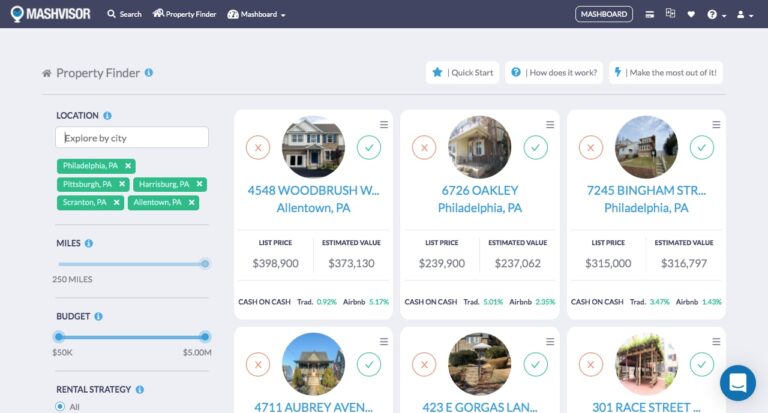Image resolution: width=768 pixels, height=413 pixels.
Task: Click the info icon next to Location
Action: coord(107,116)
